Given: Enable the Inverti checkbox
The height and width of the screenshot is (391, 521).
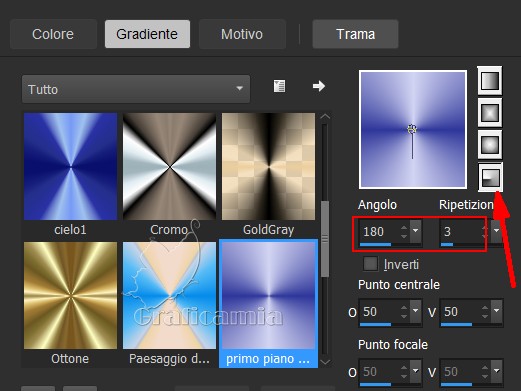Looking at the screenshot, I should click(370, 264).
